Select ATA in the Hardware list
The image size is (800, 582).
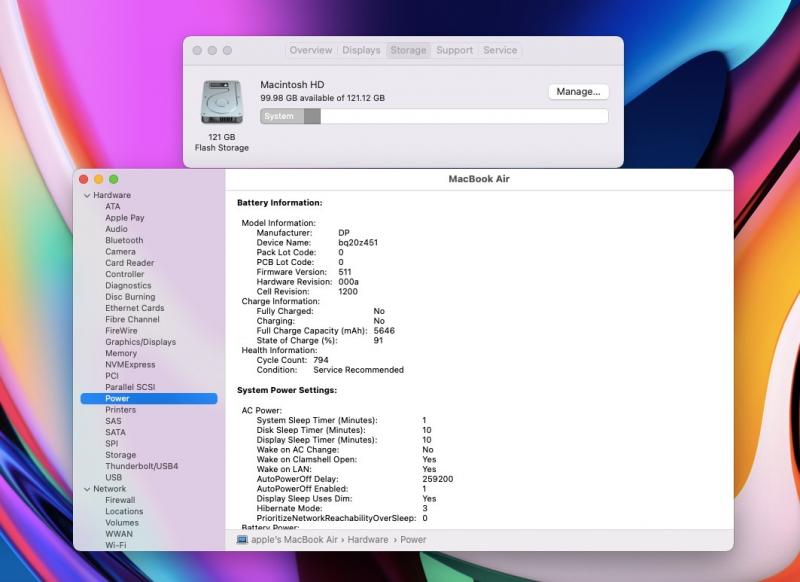113,207
